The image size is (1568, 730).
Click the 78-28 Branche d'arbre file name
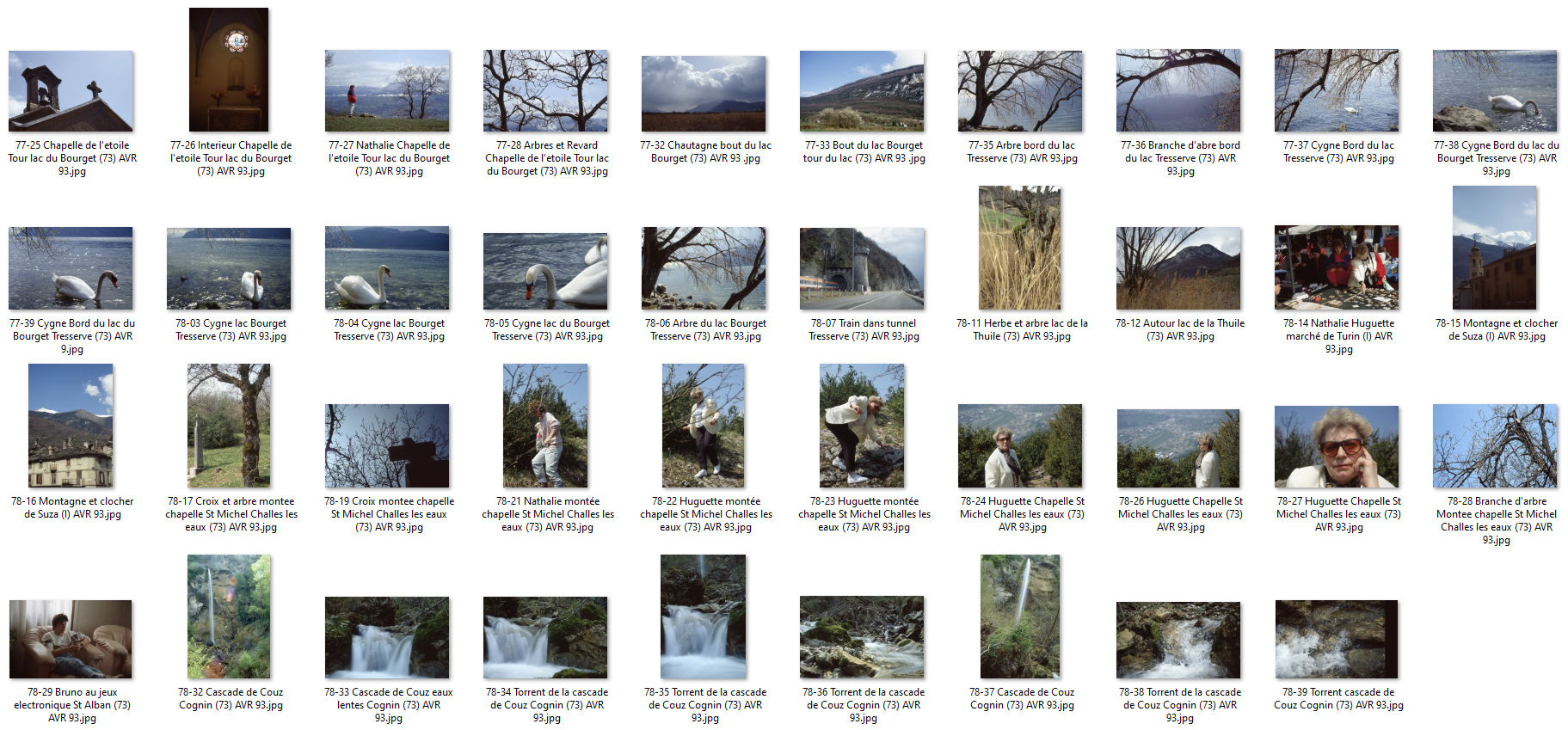click(x=1497, y=520)
